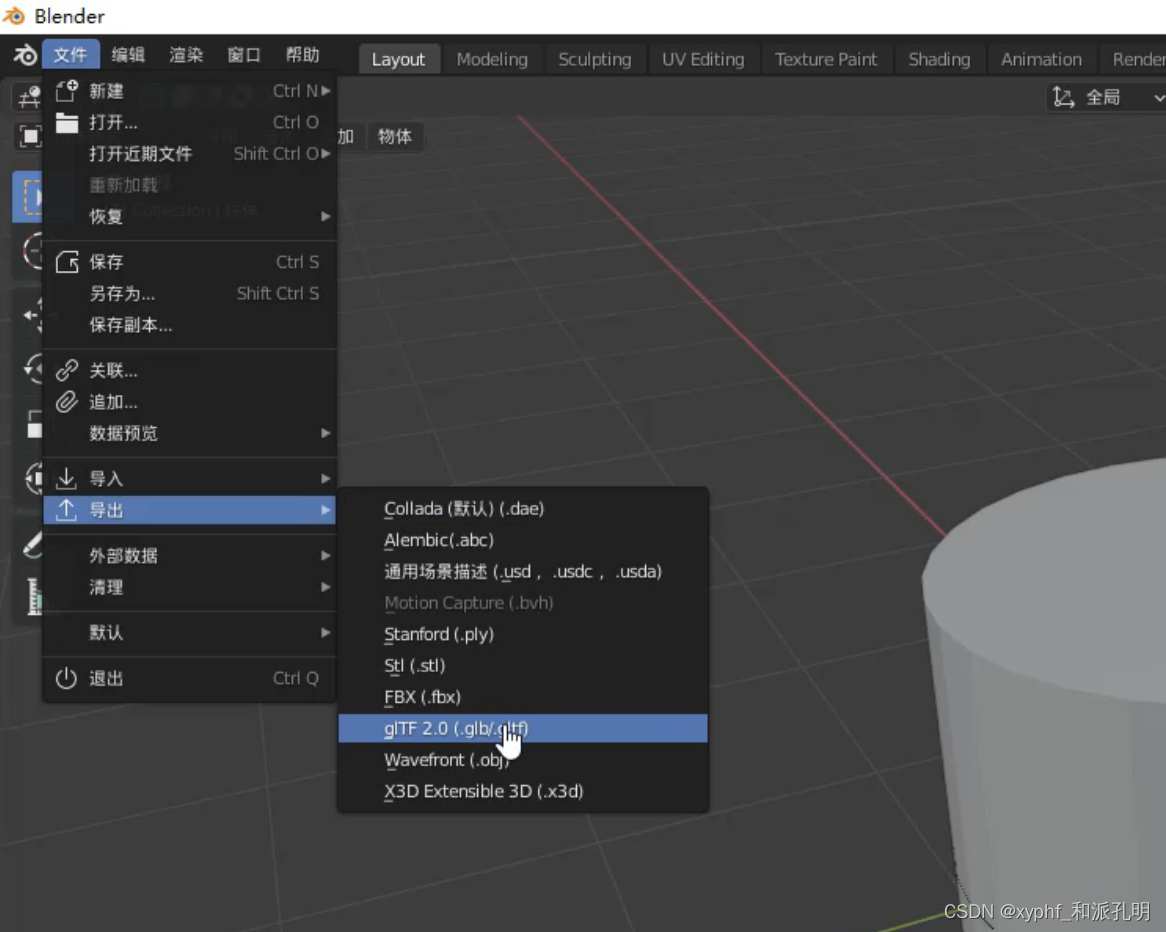Switch to the Shading workspace tab

coord(938,59)
